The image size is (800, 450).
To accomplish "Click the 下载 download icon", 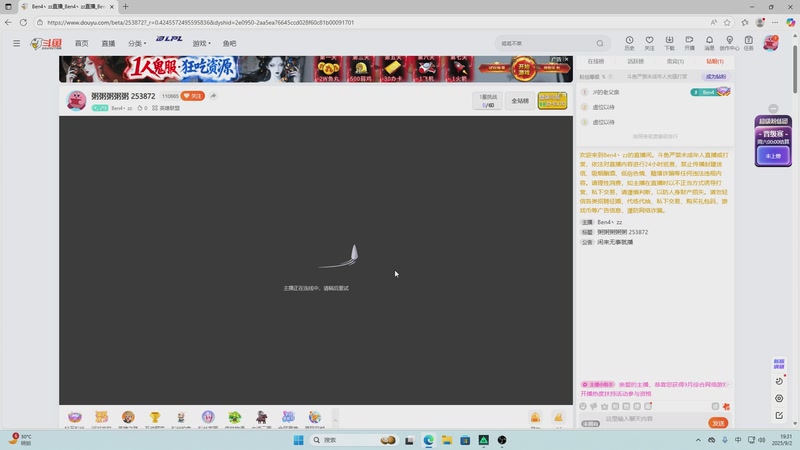I will [x=669, y=43].
